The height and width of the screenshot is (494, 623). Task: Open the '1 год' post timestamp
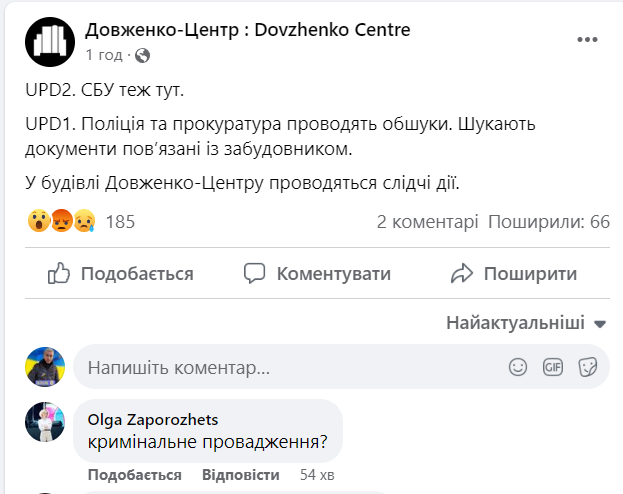pos(106,54)
